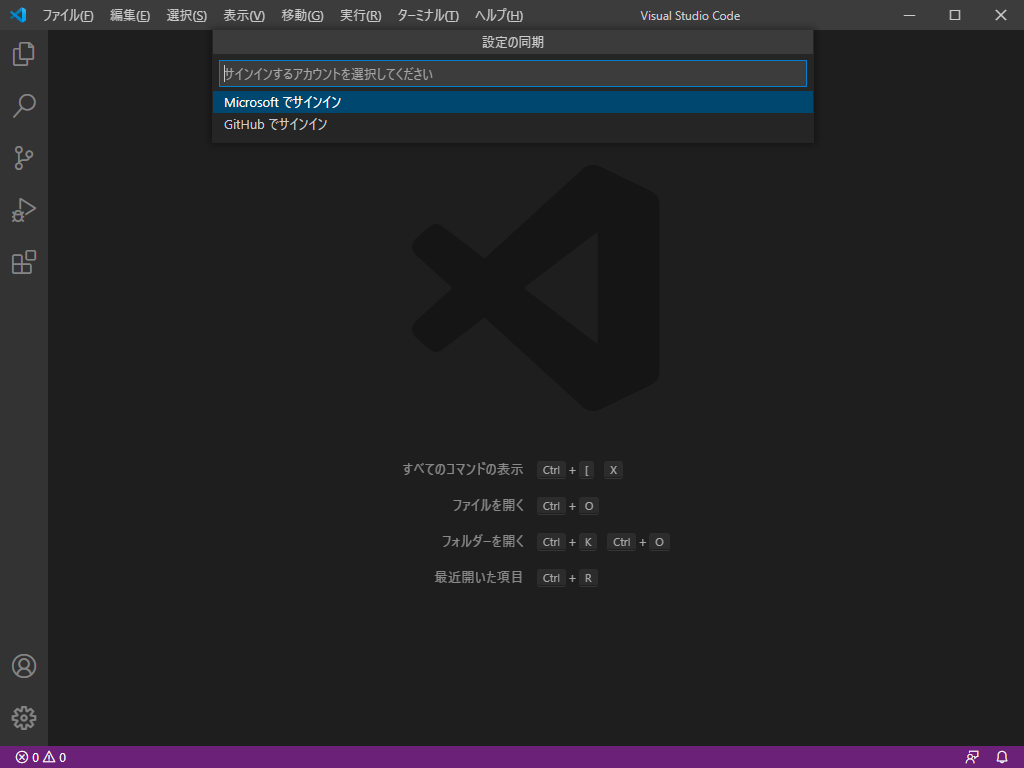Open the 表示(V) menu
The height and width of the screenshot is (768, 1024).
pyautogui.click(x=244, y=16)
